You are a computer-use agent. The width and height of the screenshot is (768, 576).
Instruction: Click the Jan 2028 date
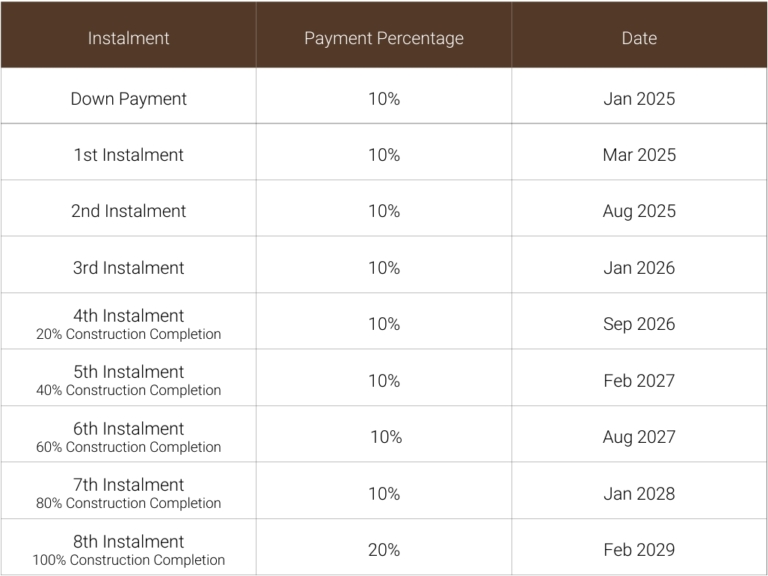639,494
